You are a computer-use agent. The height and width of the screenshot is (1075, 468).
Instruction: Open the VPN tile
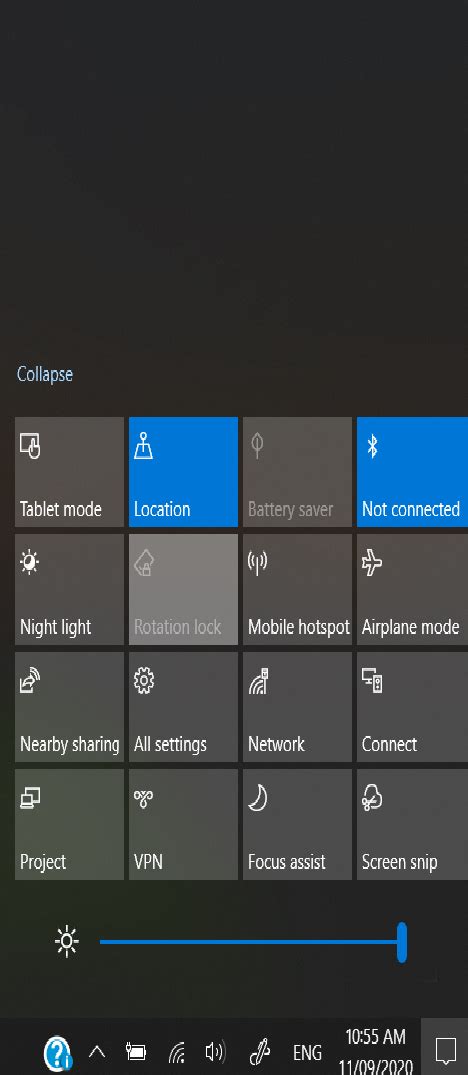pyautogui.click(x=184, y=824)
